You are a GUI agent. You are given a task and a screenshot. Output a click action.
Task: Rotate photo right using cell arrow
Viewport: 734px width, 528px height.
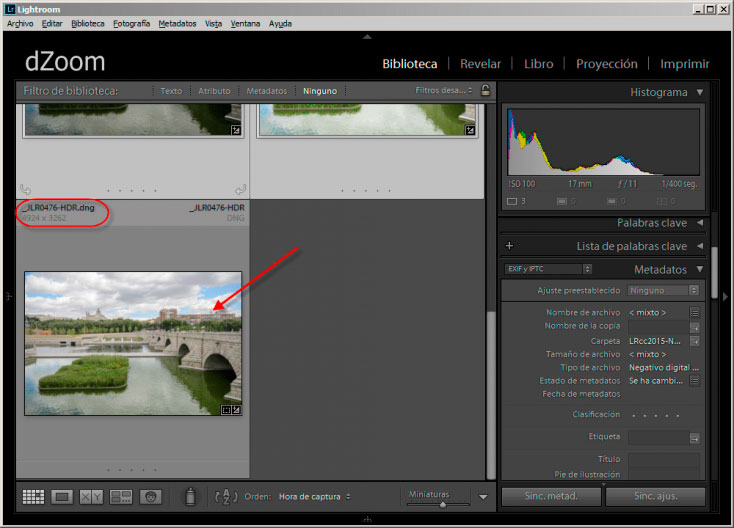[x=241, y=190]
